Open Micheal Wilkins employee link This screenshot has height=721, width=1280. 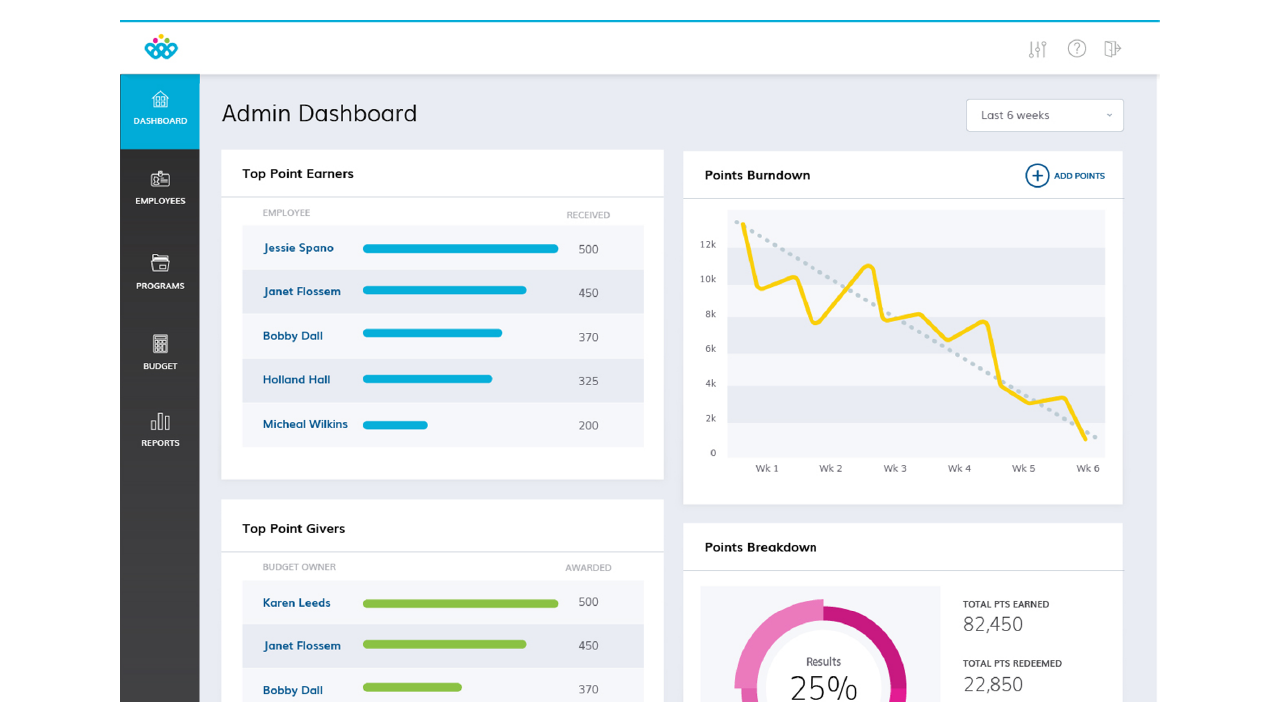coord(305,424)
